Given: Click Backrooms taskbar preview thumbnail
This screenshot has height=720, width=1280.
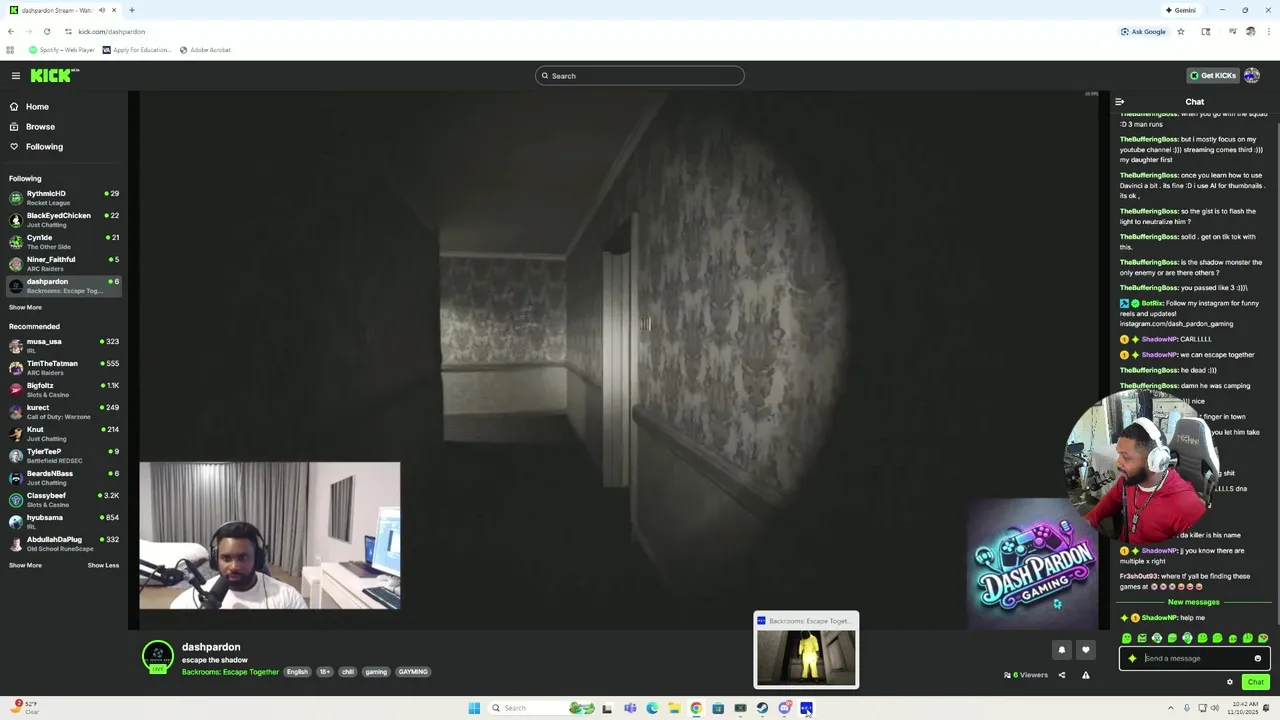Looking at the screenshot, I should tap(806, 650).
